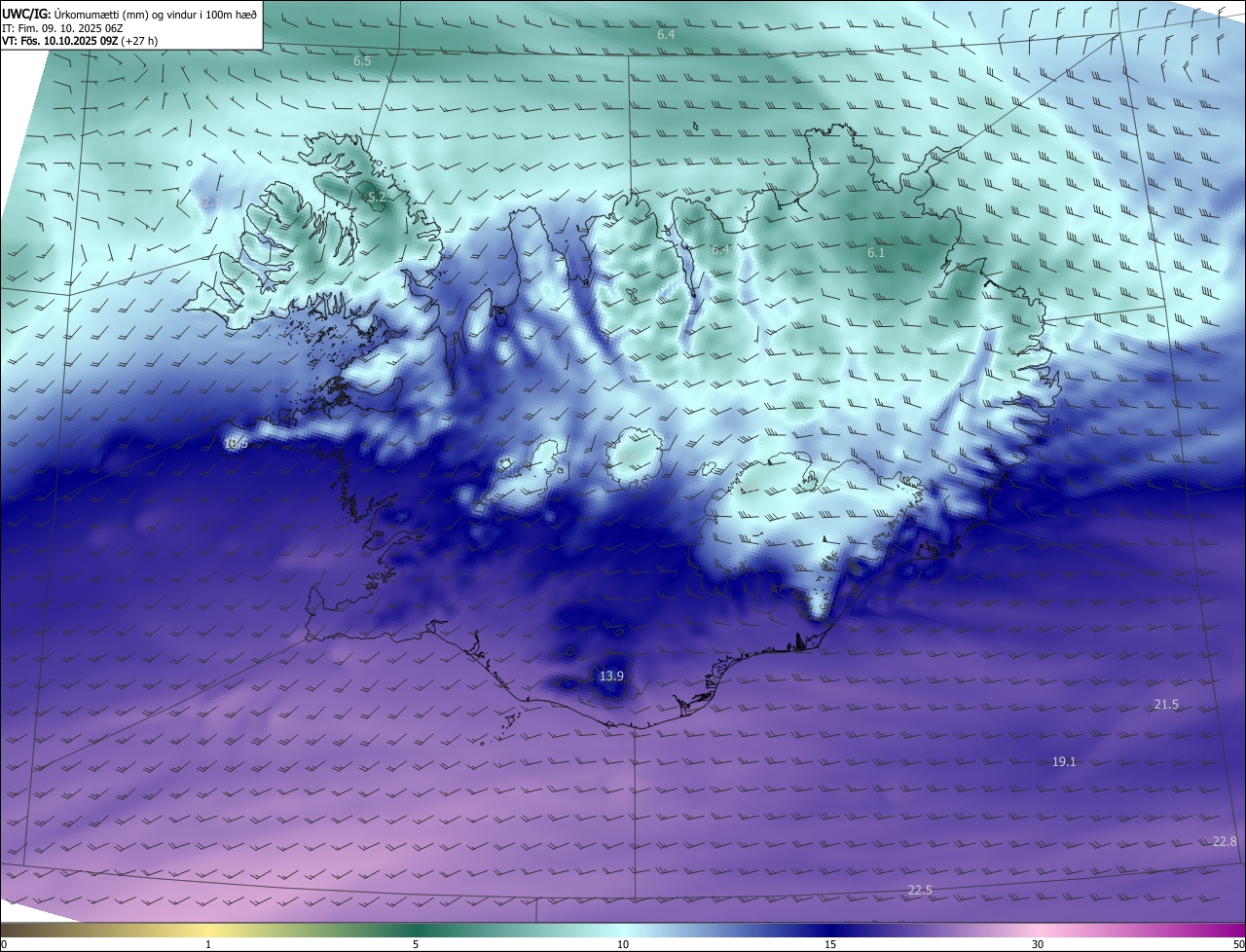Click the 6.5 value on the map

click(x=362, y=60)
